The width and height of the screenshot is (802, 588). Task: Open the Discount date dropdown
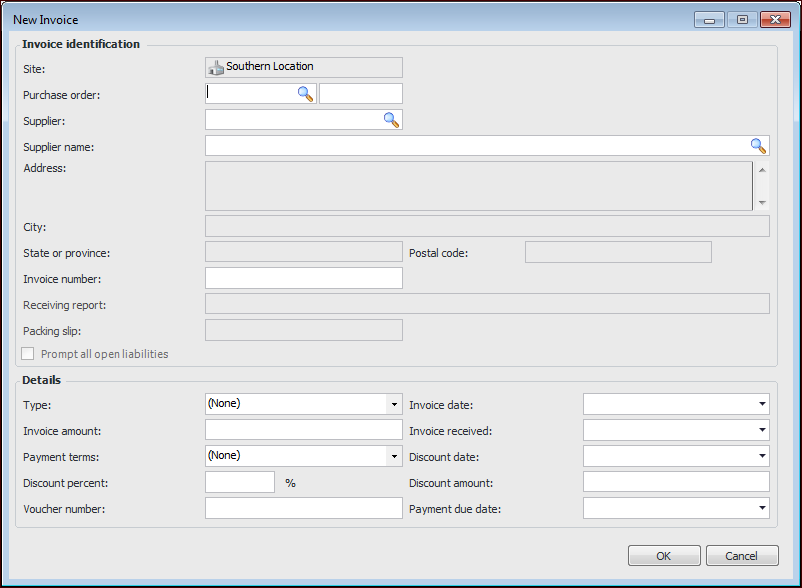[762, 457]
